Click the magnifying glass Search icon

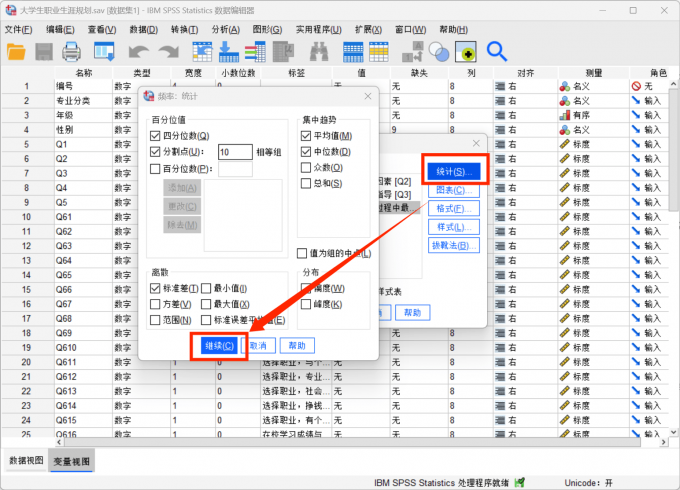(x=496, y=50)
